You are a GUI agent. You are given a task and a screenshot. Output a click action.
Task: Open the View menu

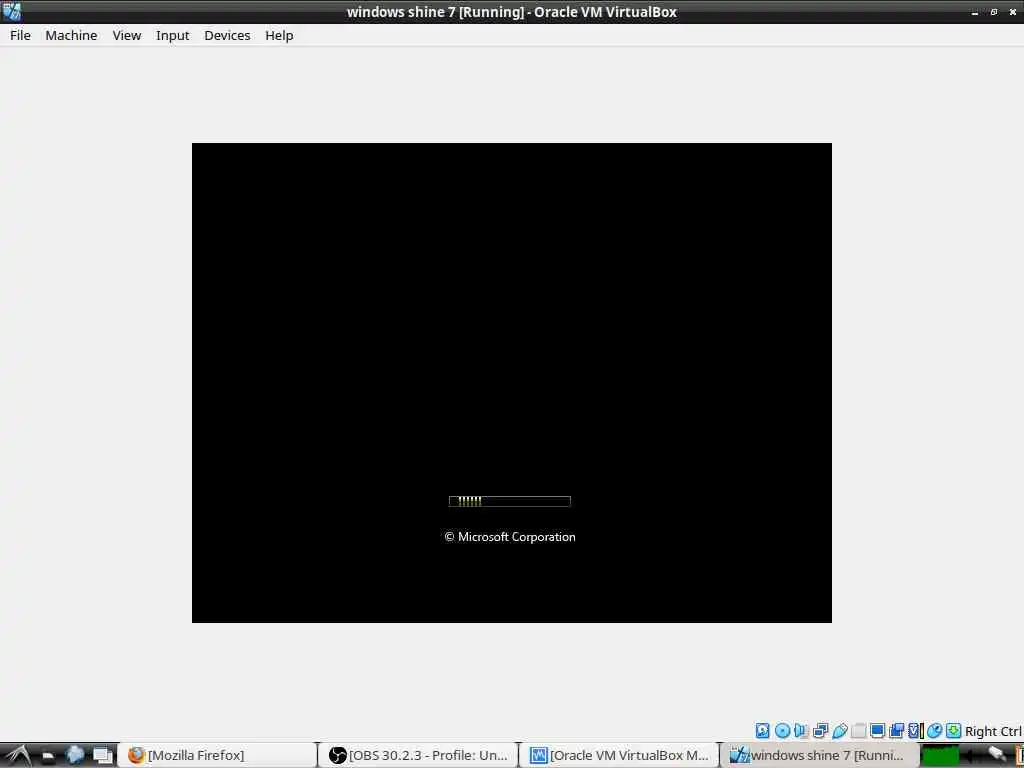(127, 35)
